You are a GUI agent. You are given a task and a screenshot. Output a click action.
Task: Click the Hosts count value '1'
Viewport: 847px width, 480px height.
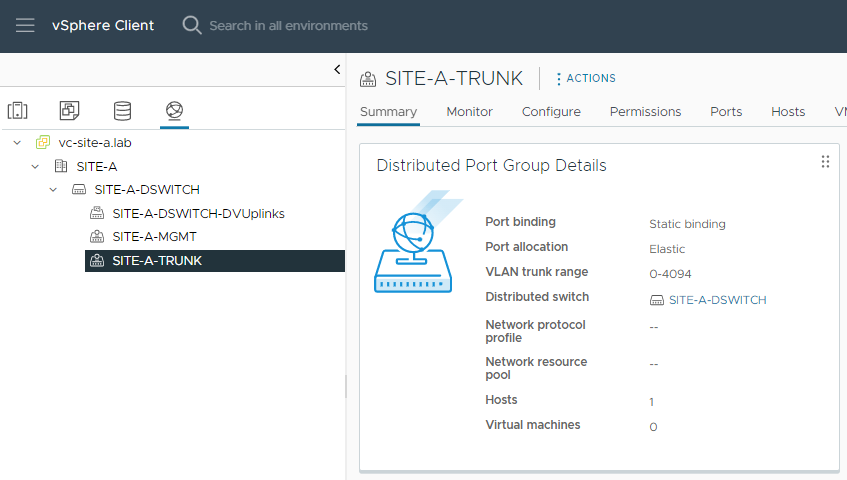coord(651,402)
